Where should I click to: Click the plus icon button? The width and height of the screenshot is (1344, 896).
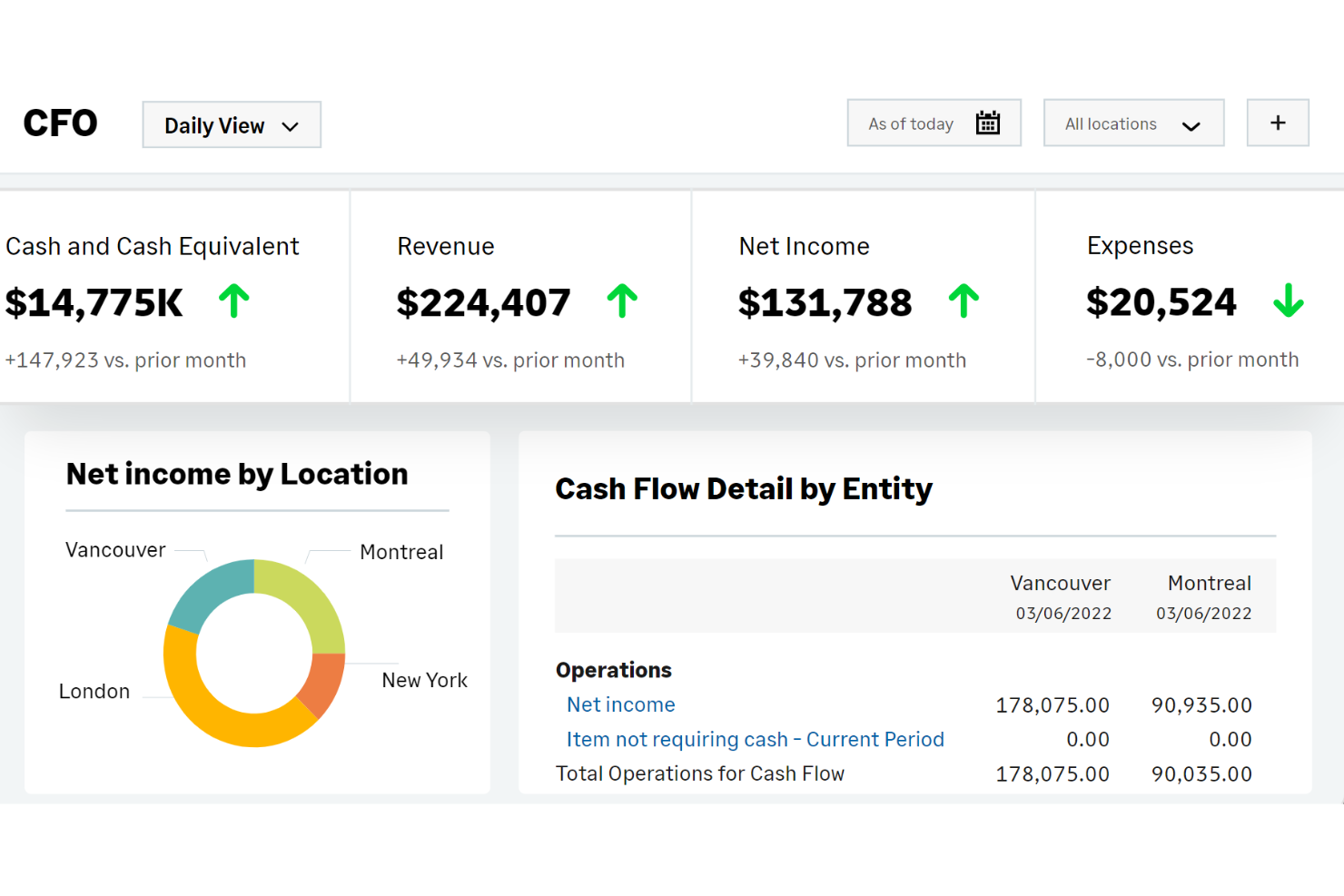(1277, 123)
